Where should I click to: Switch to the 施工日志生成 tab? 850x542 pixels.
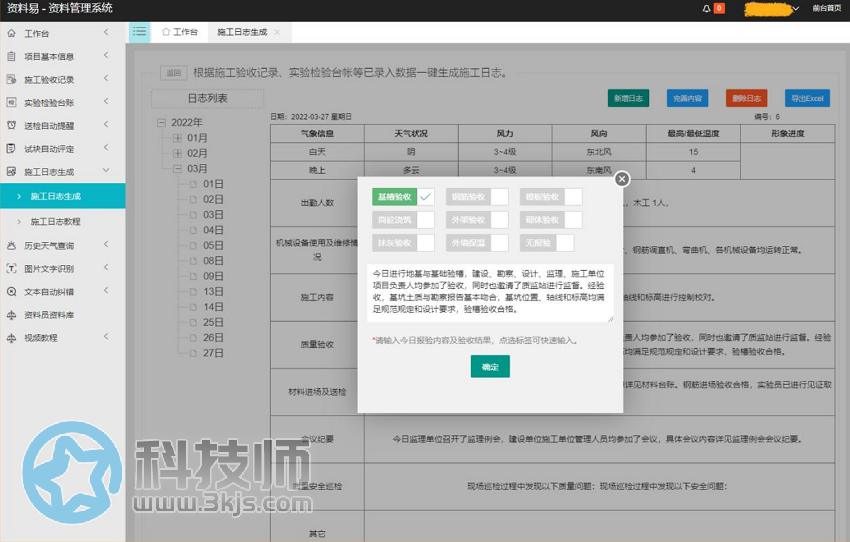249,32
